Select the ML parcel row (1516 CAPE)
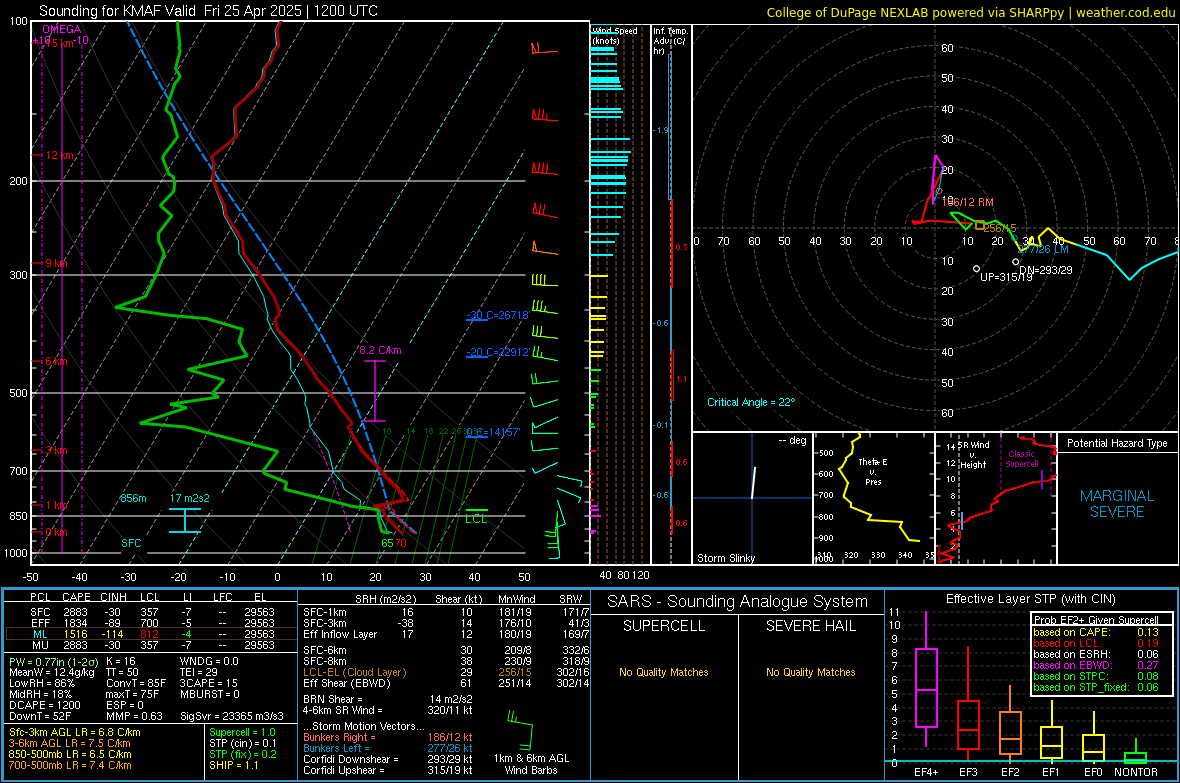Viewport: 1180px width, 783px height. 151,634
